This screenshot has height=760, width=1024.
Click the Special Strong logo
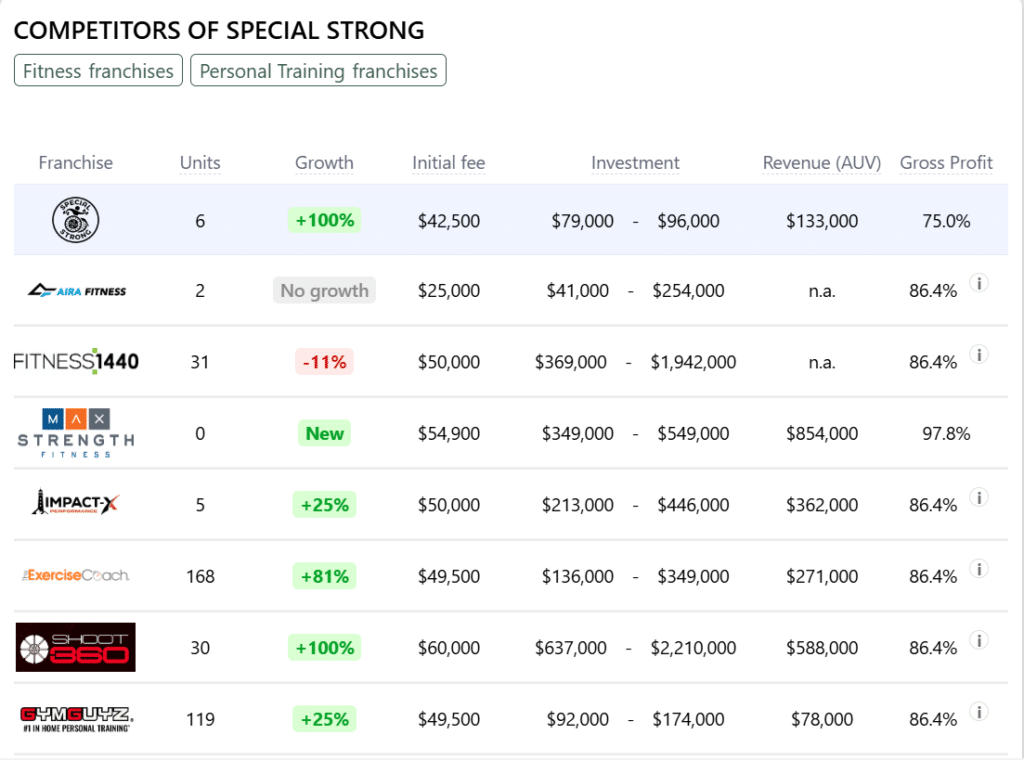[x=76, y=220]
